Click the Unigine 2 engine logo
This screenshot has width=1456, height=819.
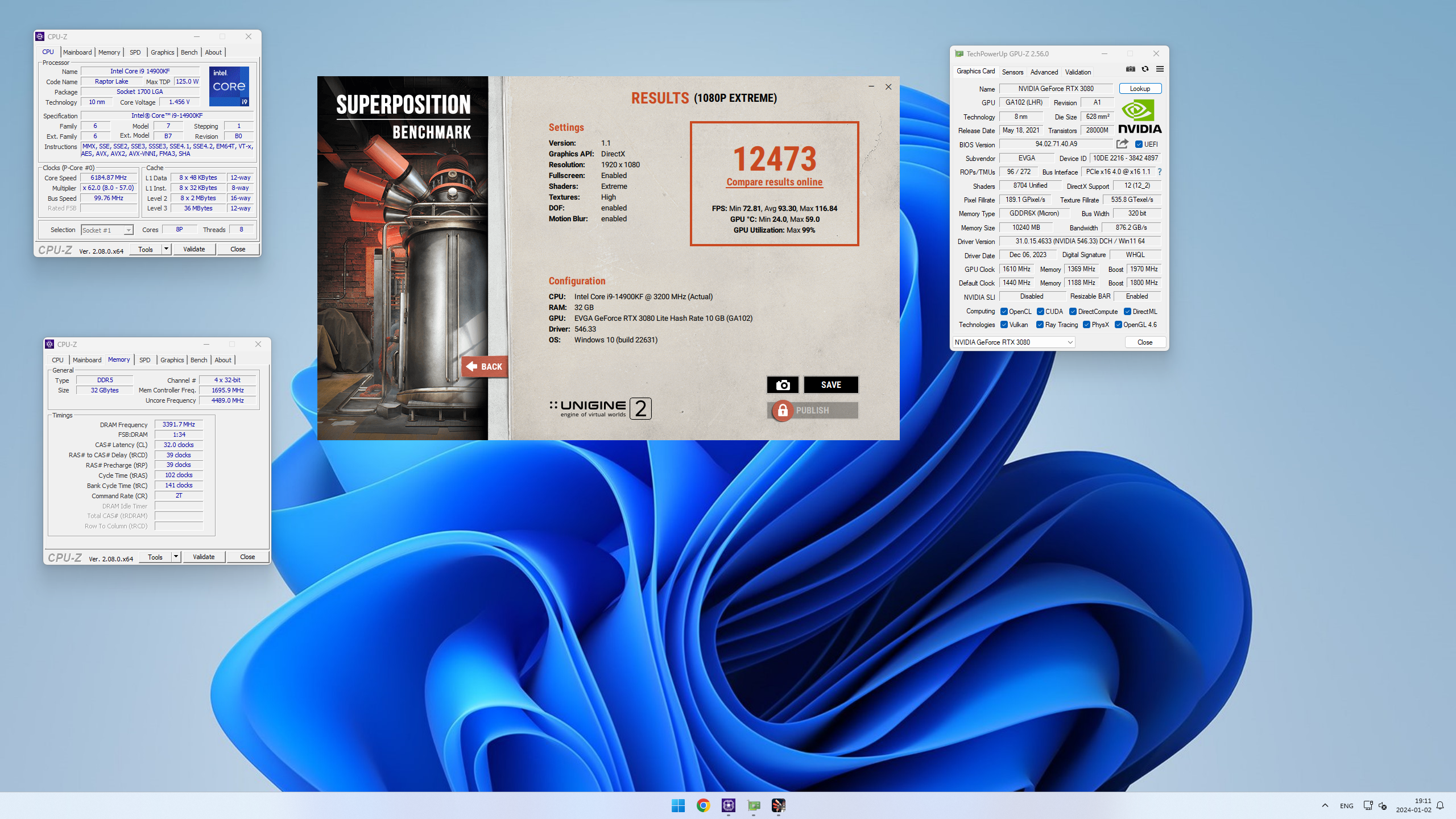[x=600, y=408]
